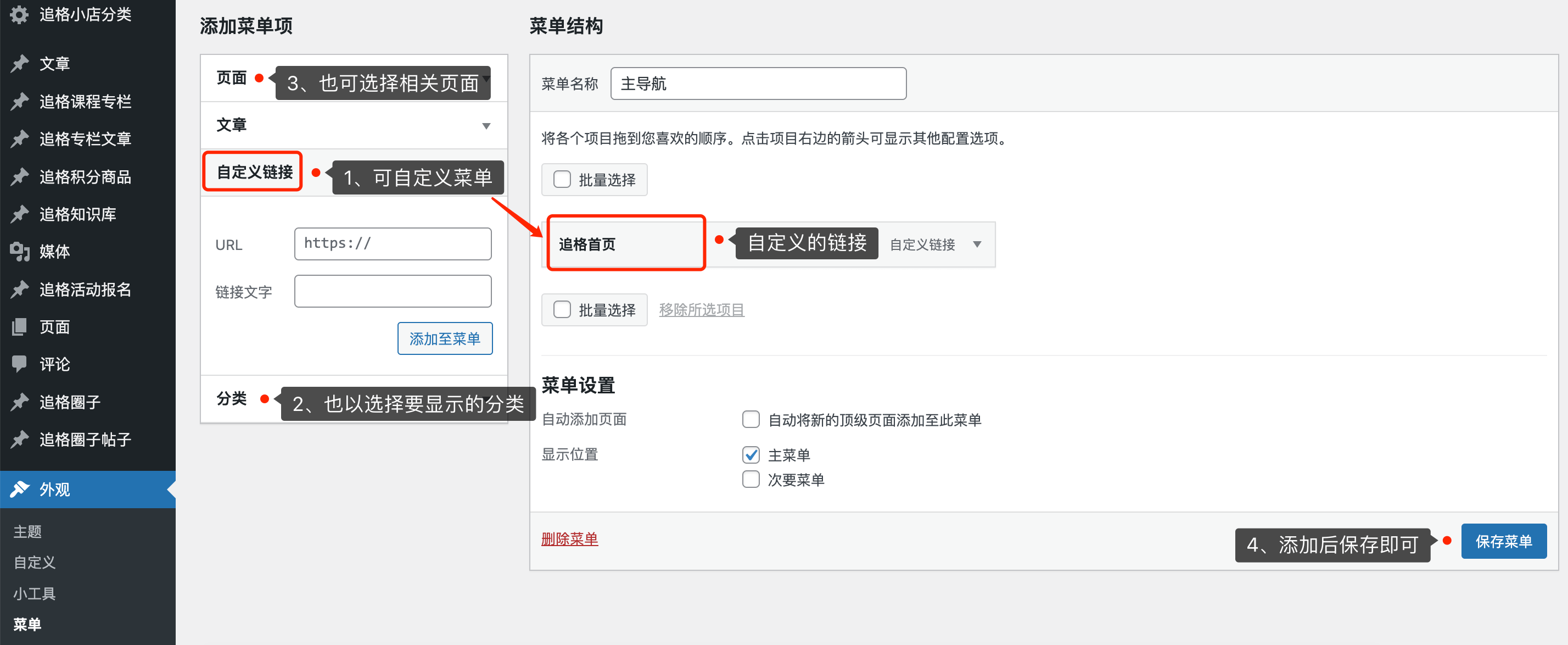Uncheck the 主菜单 display location
Screen dimensions: 1568x645
(x=751, y=455)
